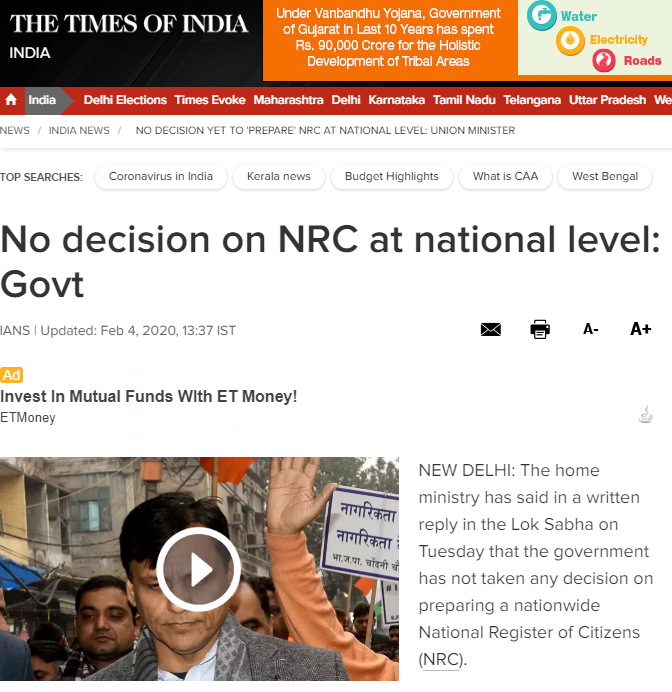Image resolution: width=672 pixels, height=692 pixels.
Task: Select the What is CAA chip
Action: click(x=506, y=177)
